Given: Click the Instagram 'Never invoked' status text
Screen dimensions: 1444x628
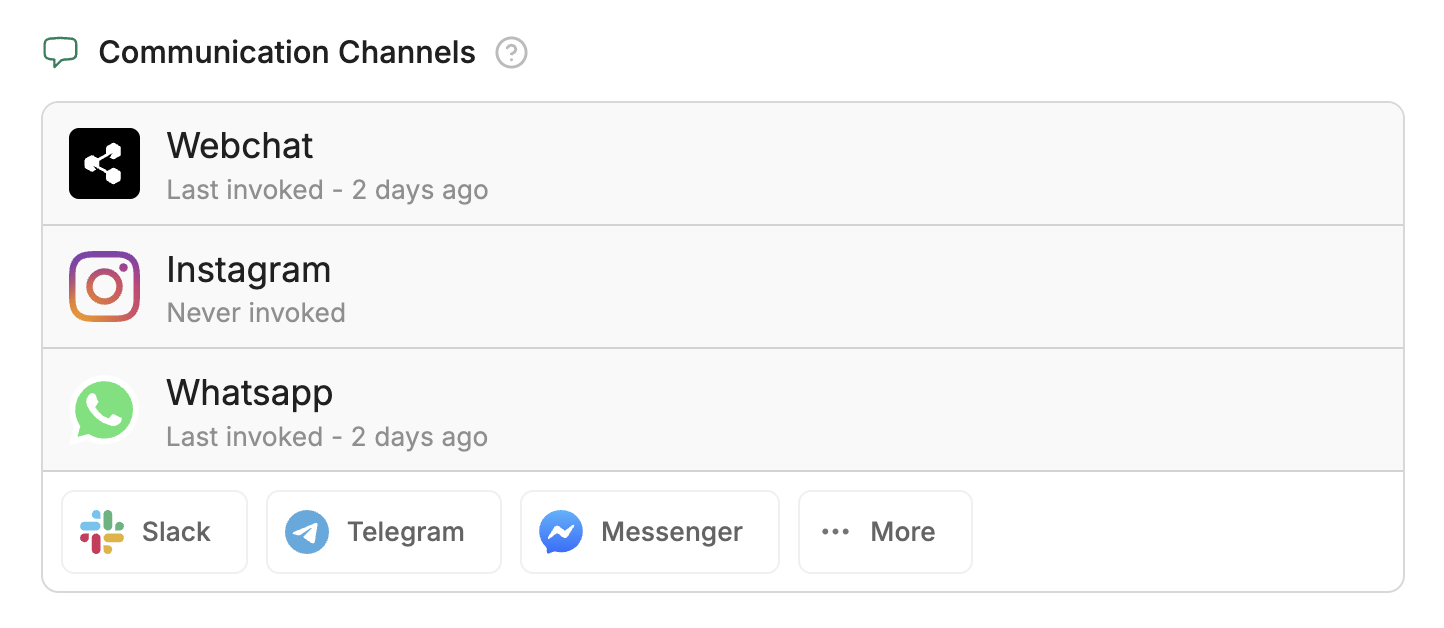Looking at the screenshot, I should tap(256, 312).
